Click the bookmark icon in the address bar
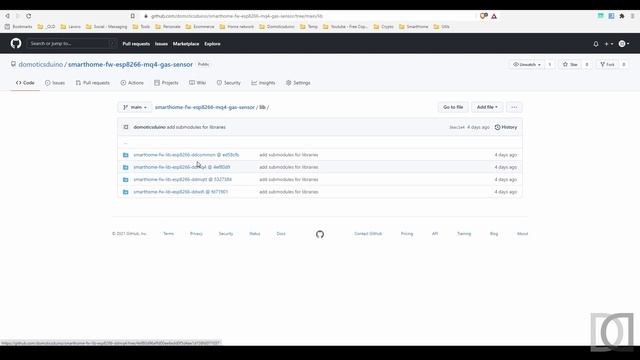Viewport: 640px width, 360px height. pyautogui.click(x=133, y=16)
